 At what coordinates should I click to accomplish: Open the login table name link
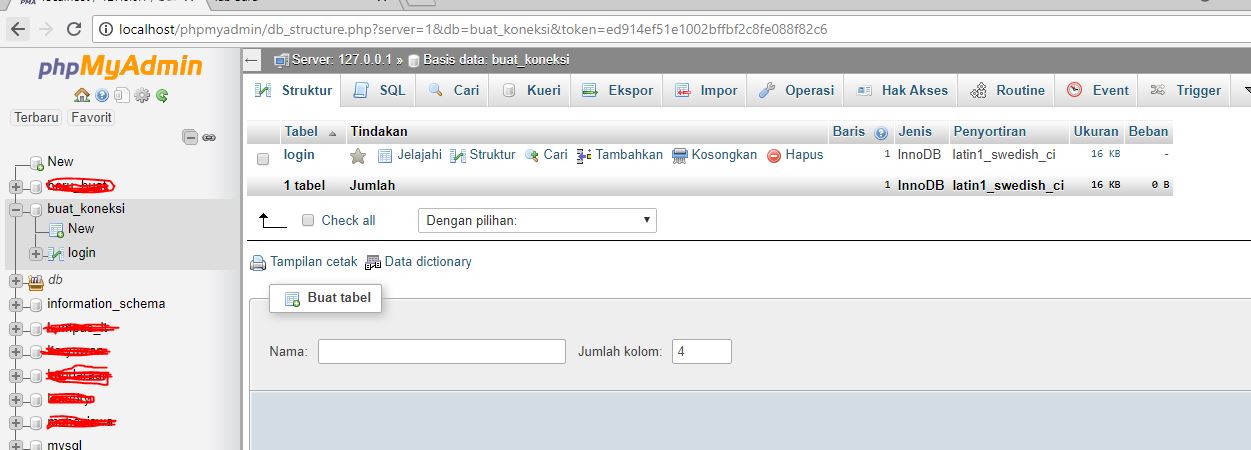tap(299, 155)
